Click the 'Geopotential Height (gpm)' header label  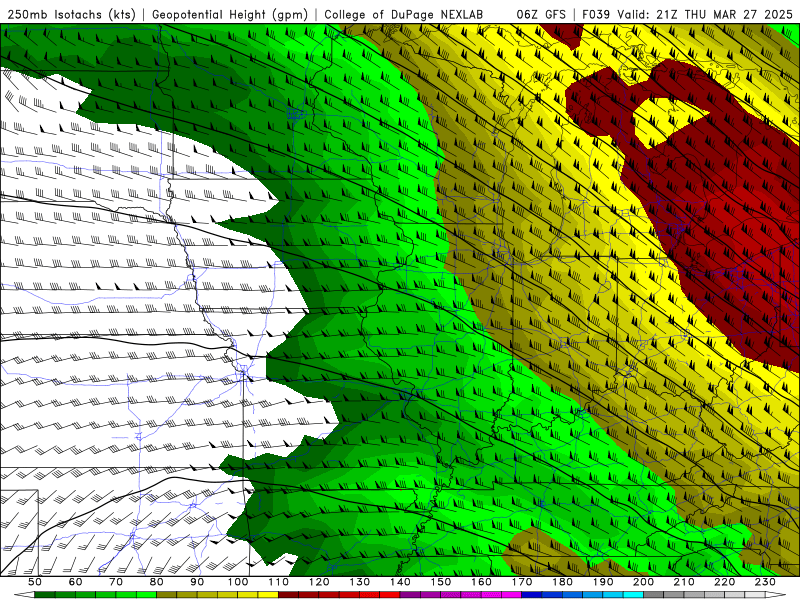click(230, 14)
